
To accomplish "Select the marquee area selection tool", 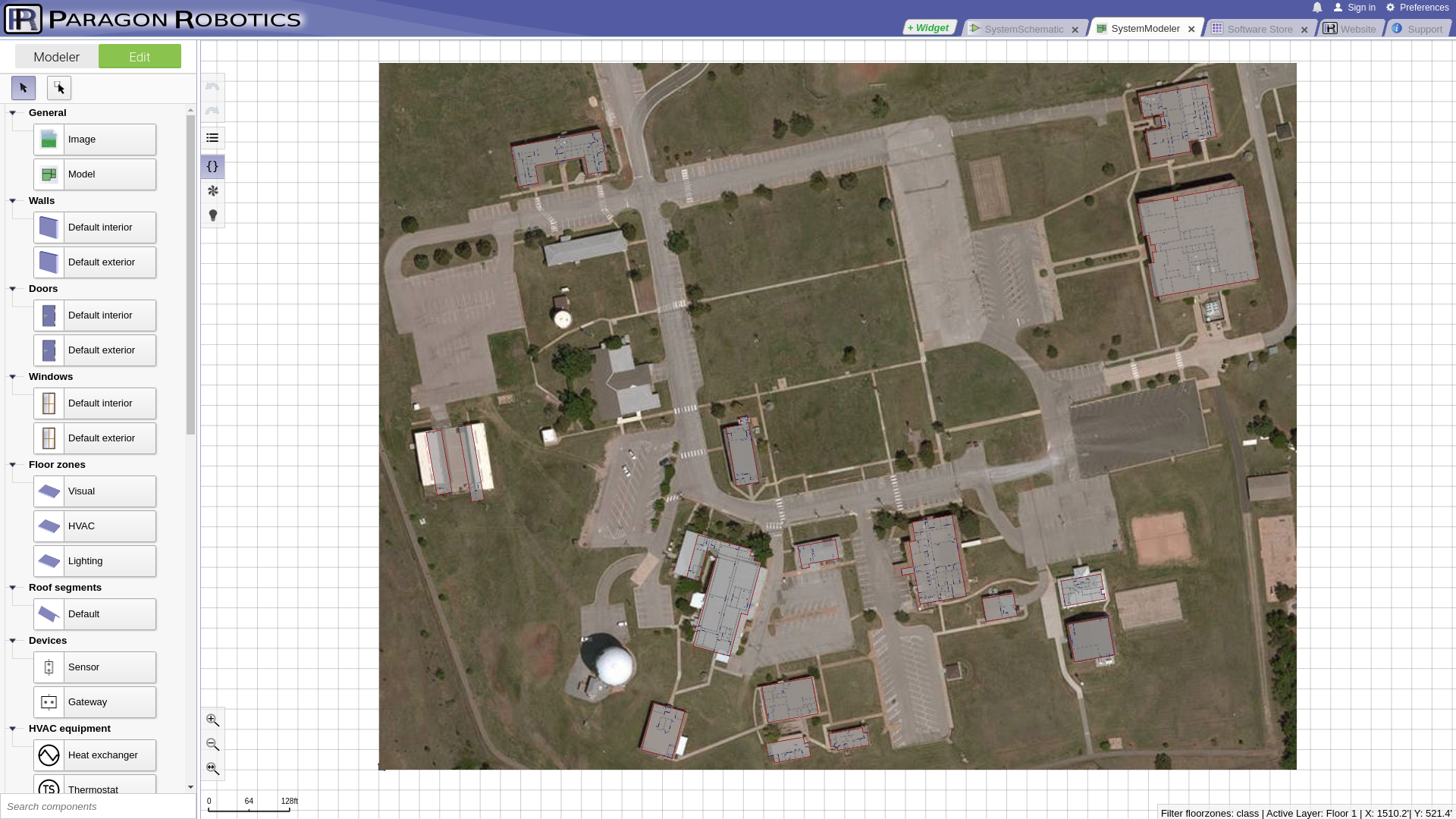I will 59,88.
